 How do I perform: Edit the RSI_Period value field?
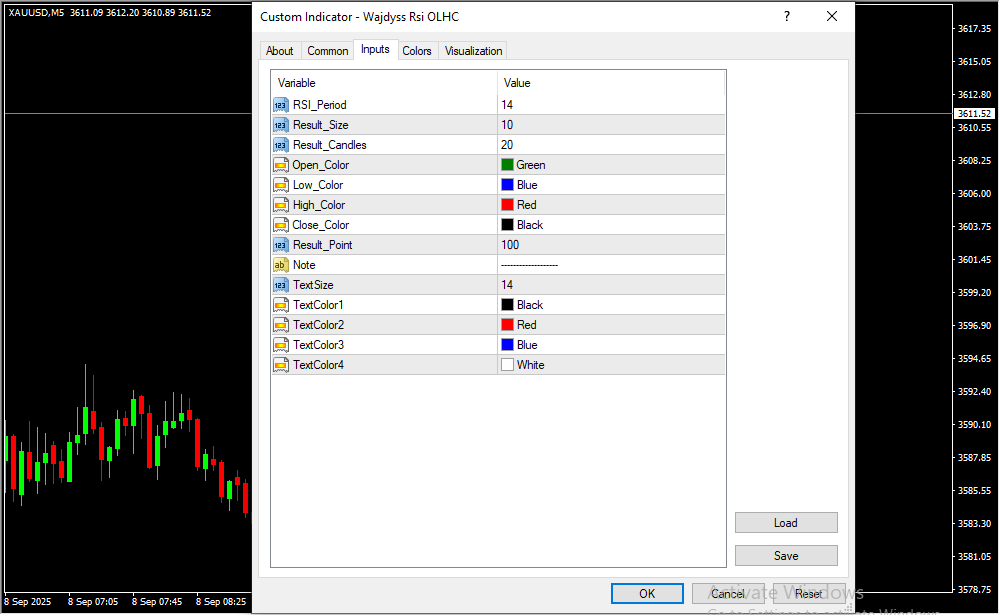pyautogui.click(x=610, y=105)
